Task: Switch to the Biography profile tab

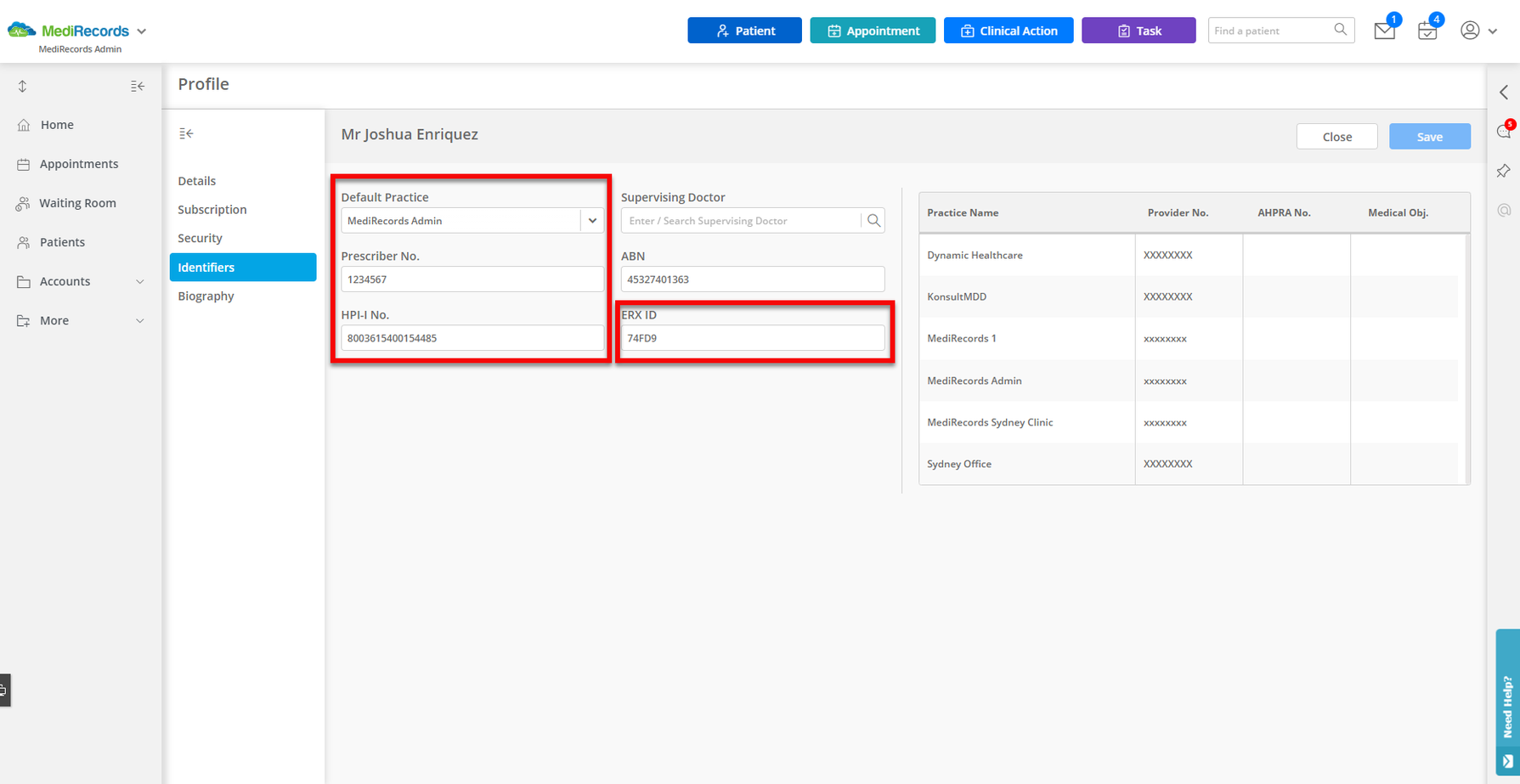Action: pyautogui.click(x=243, y=296)
